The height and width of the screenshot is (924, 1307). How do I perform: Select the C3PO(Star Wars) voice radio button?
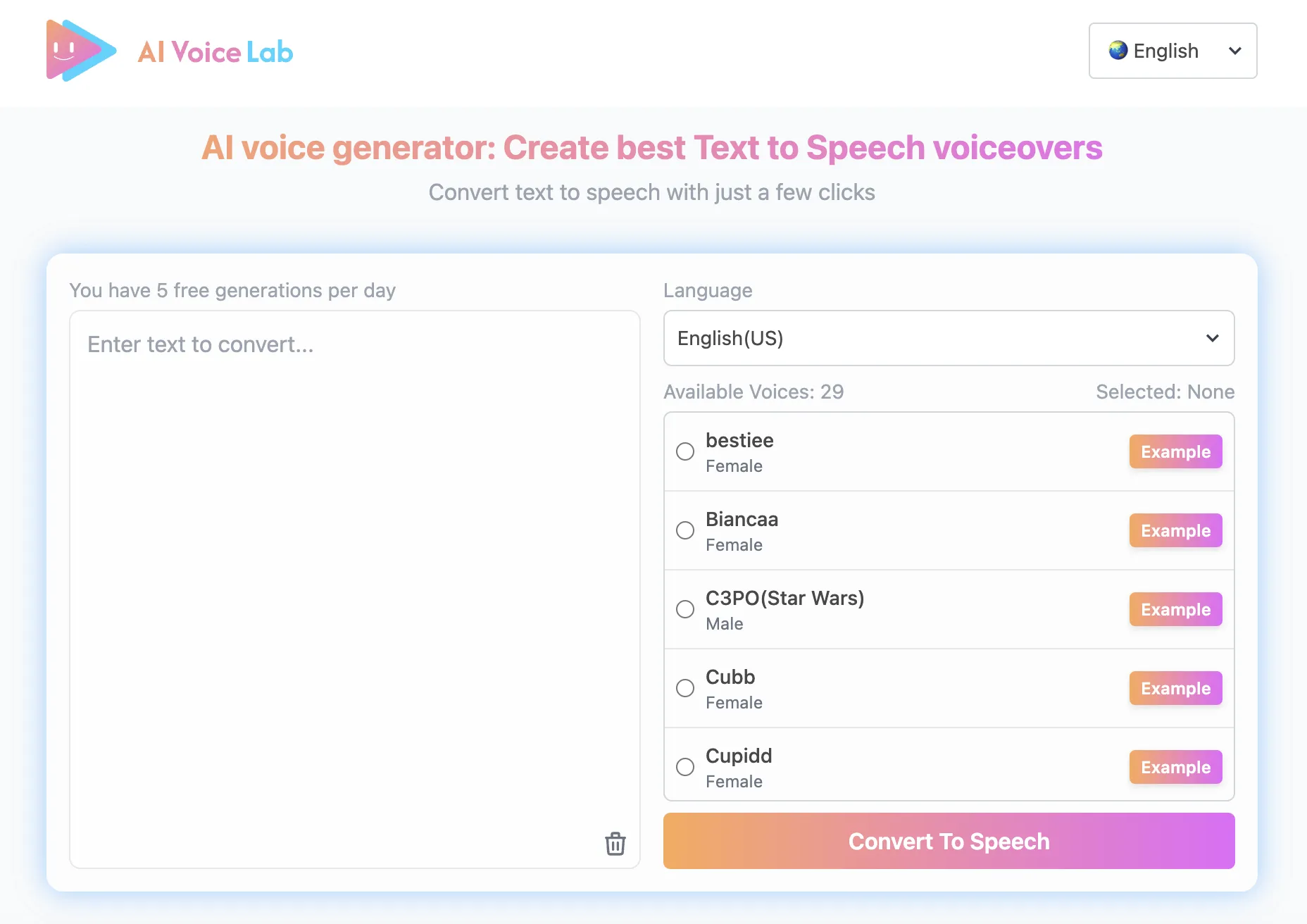pos(684,609)
